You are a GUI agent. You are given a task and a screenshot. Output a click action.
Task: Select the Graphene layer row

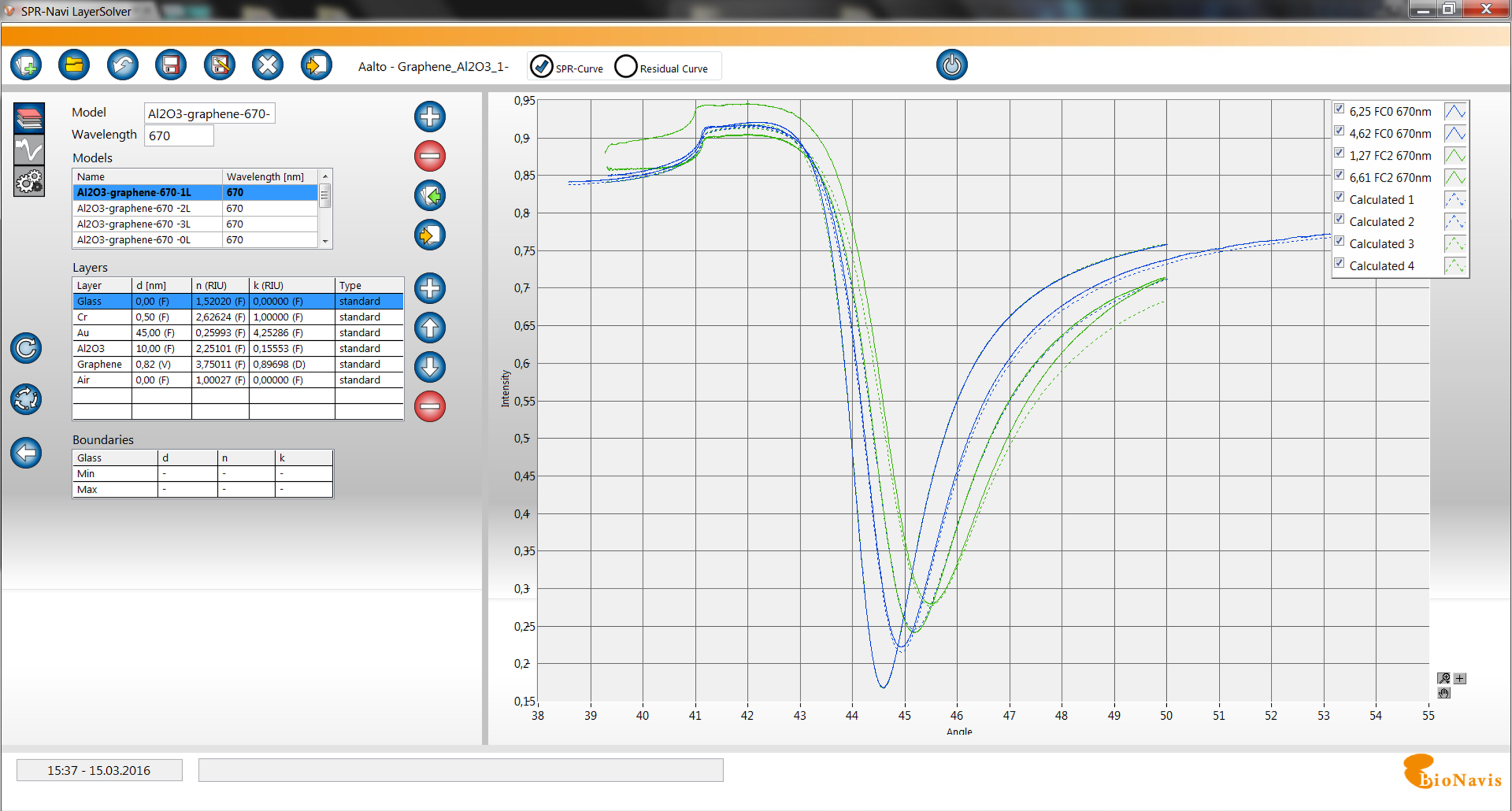[100, 365]
